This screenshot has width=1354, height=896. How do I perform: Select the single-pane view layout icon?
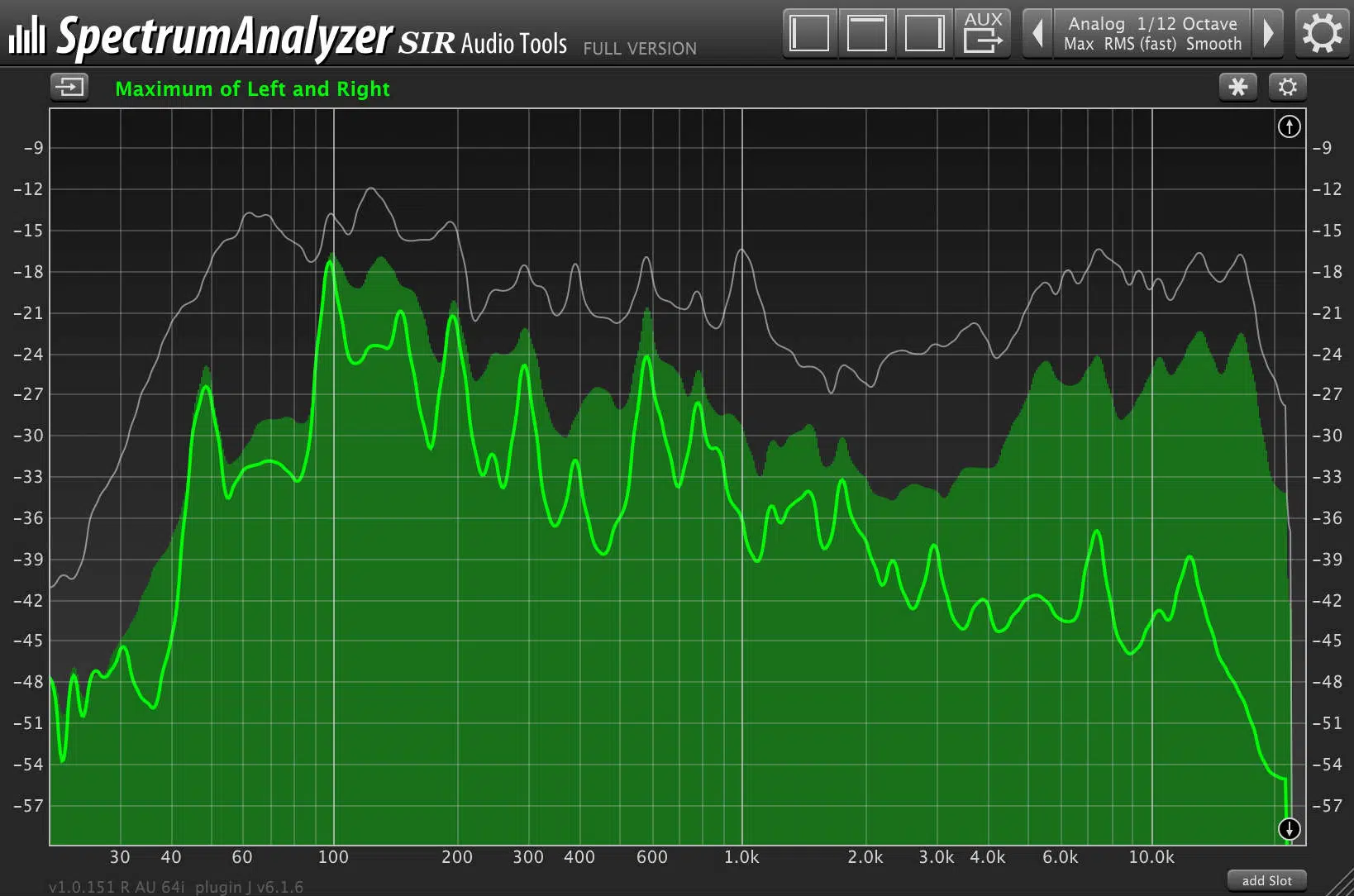pos(810,34)
